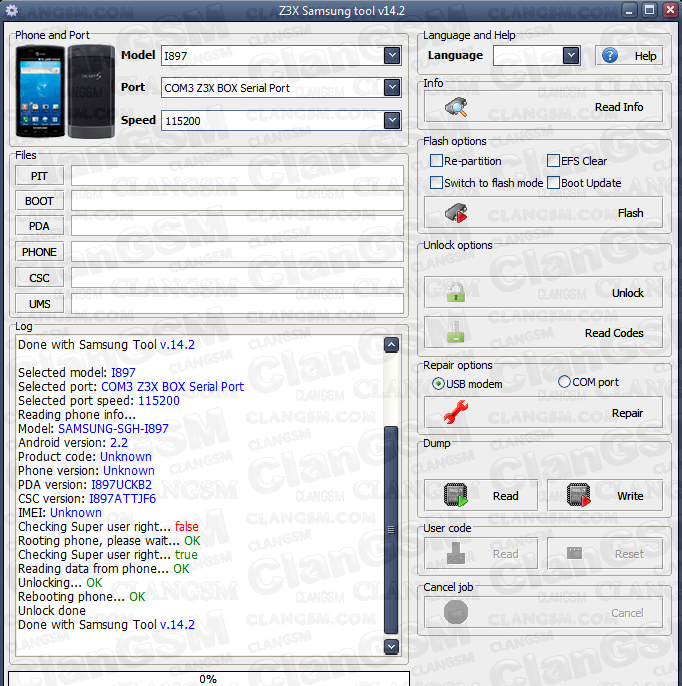682x686 pixels.
Task: Click the BOOT file path field
Action: point(237,201)
